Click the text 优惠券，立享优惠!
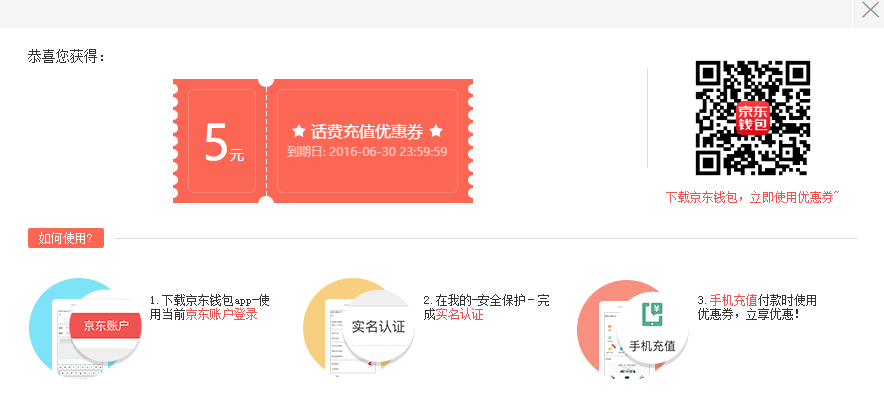 (749, 315)
